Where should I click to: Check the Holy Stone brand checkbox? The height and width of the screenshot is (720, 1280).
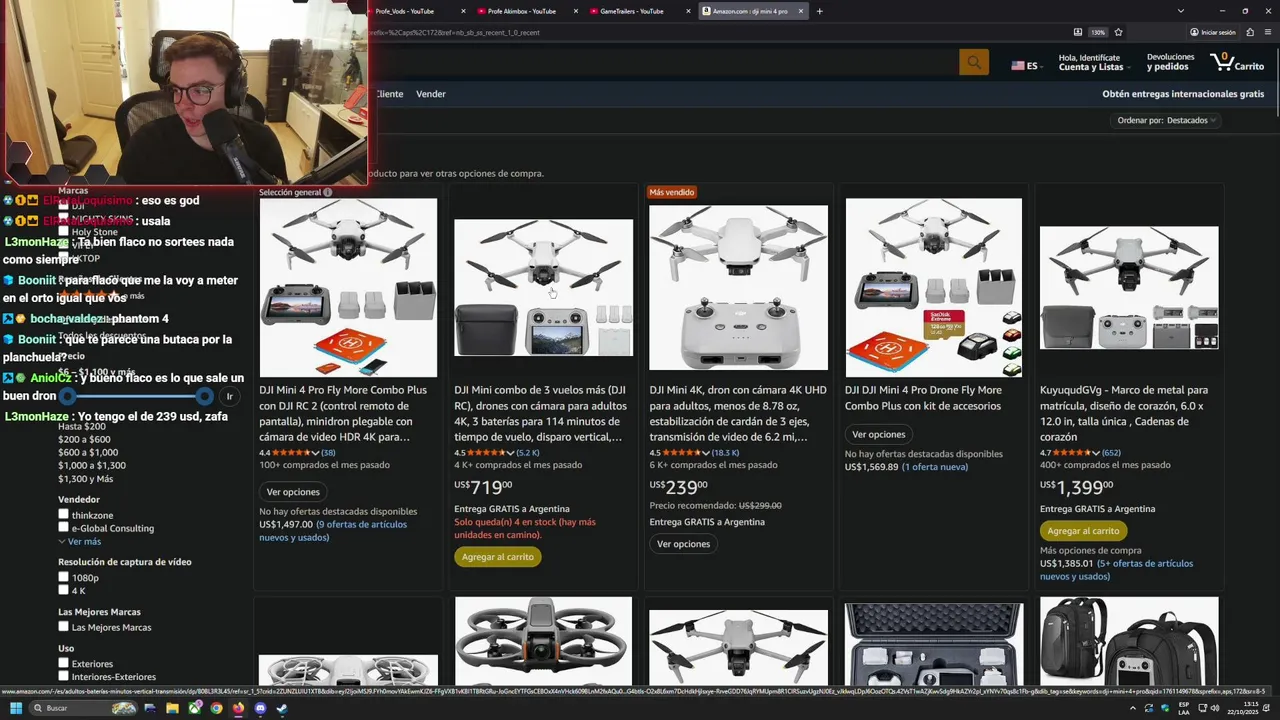click(63, 232)
